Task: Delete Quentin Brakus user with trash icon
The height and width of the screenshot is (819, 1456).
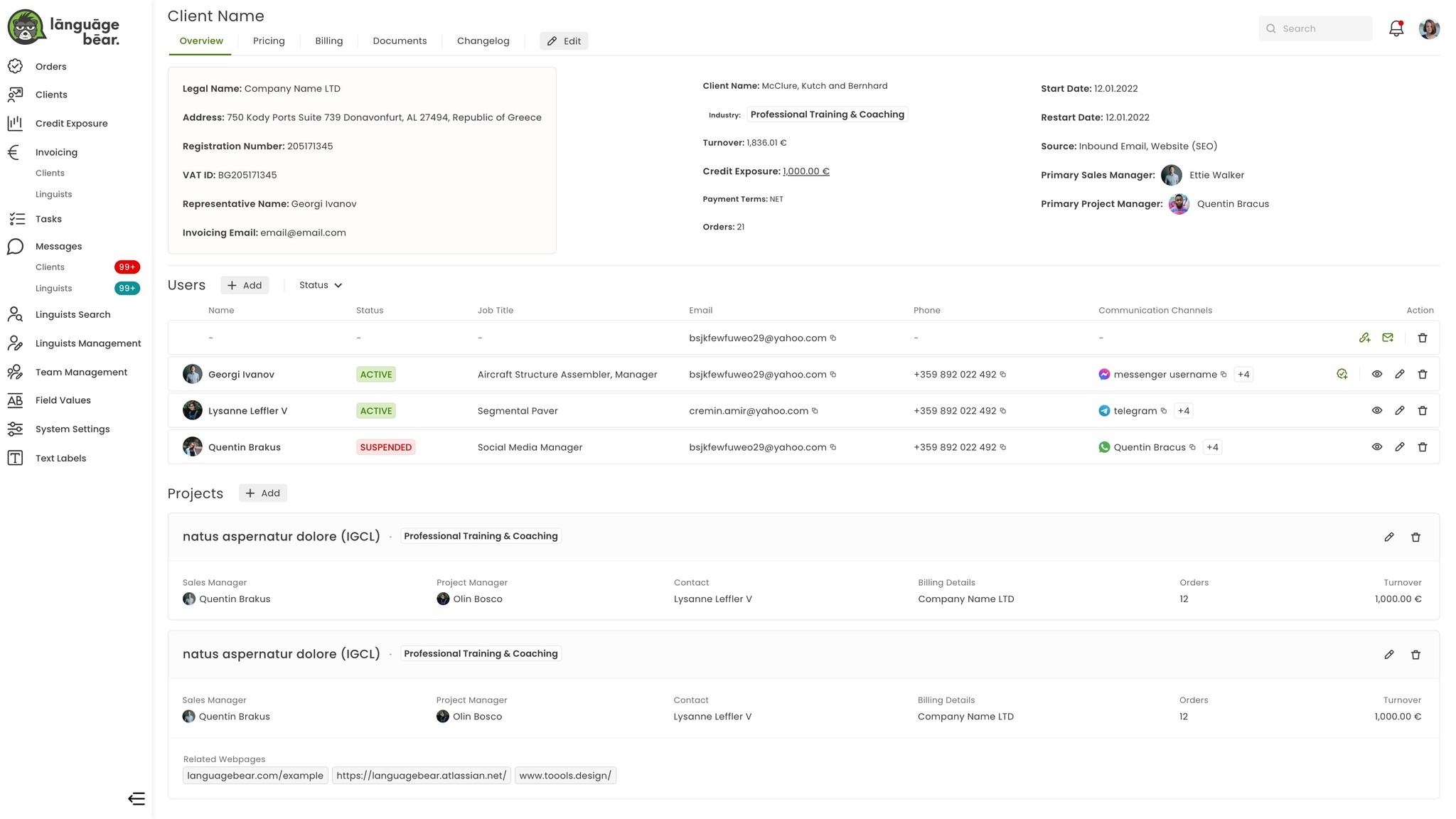Action: coord(1422,447)
